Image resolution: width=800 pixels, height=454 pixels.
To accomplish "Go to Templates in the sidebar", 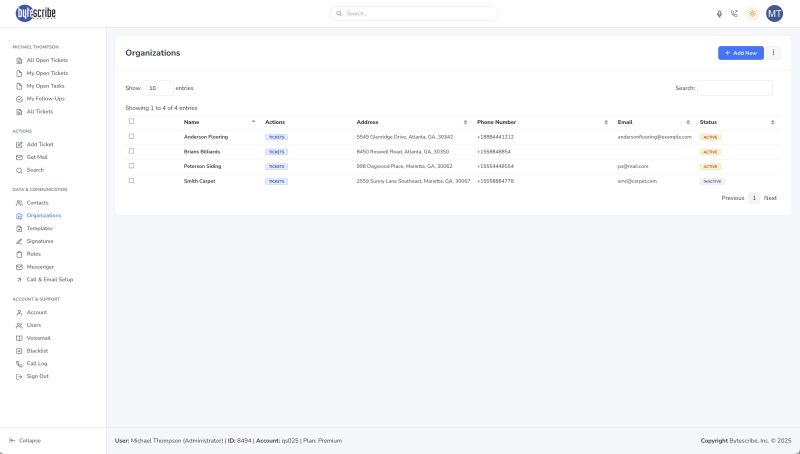I will [x=40, y=228].
